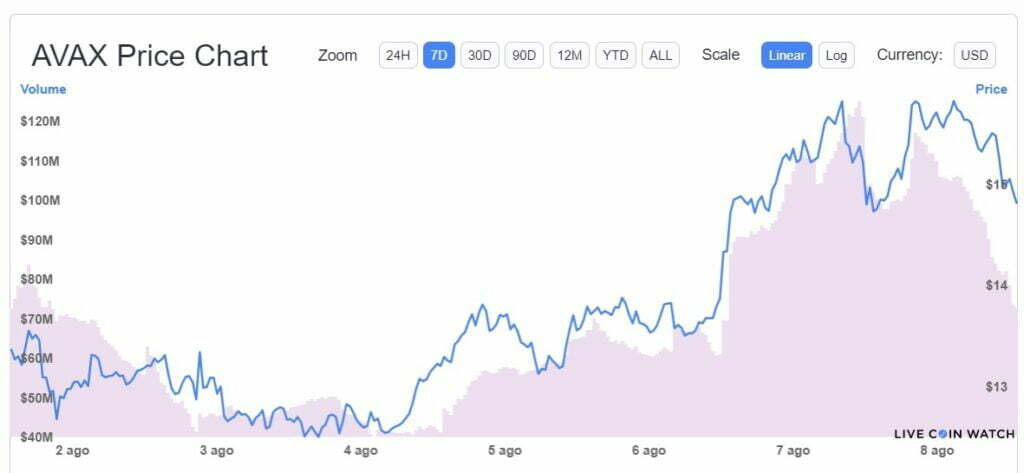
Task: Click the Price axis label
Action: coord(991,89)
